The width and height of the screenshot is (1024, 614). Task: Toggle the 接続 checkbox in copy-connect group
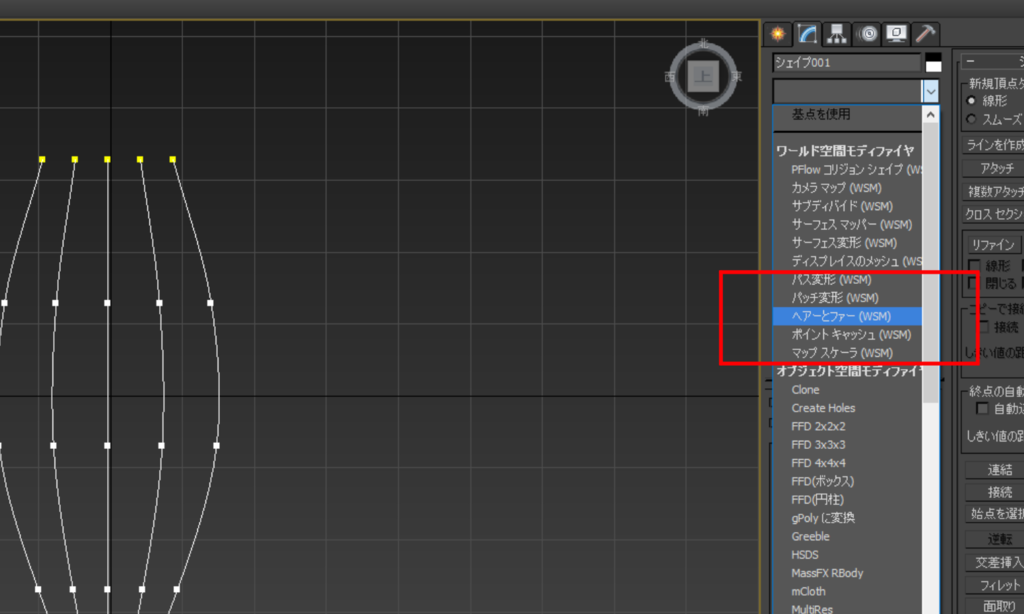[x=983, y=326]
